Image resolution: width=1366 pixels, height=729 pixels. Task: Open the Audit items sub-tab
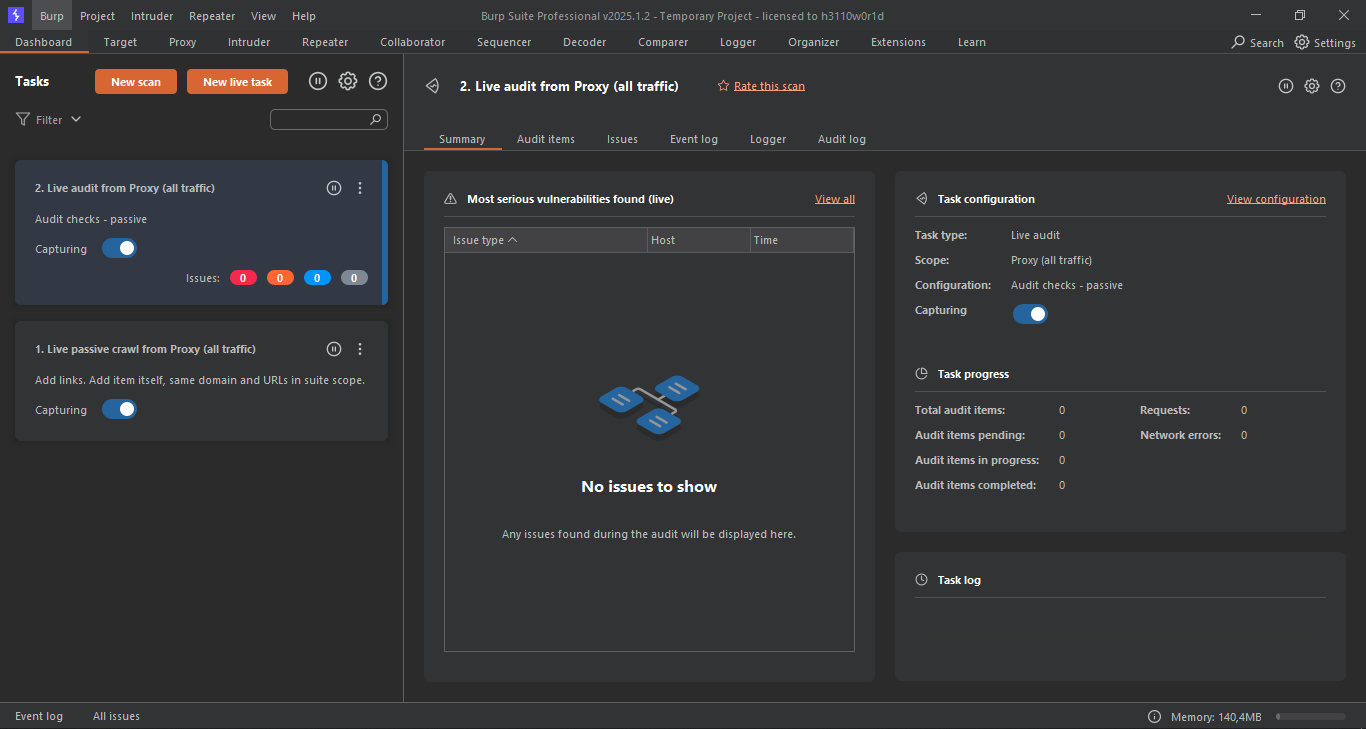click(x=546, y=139)
